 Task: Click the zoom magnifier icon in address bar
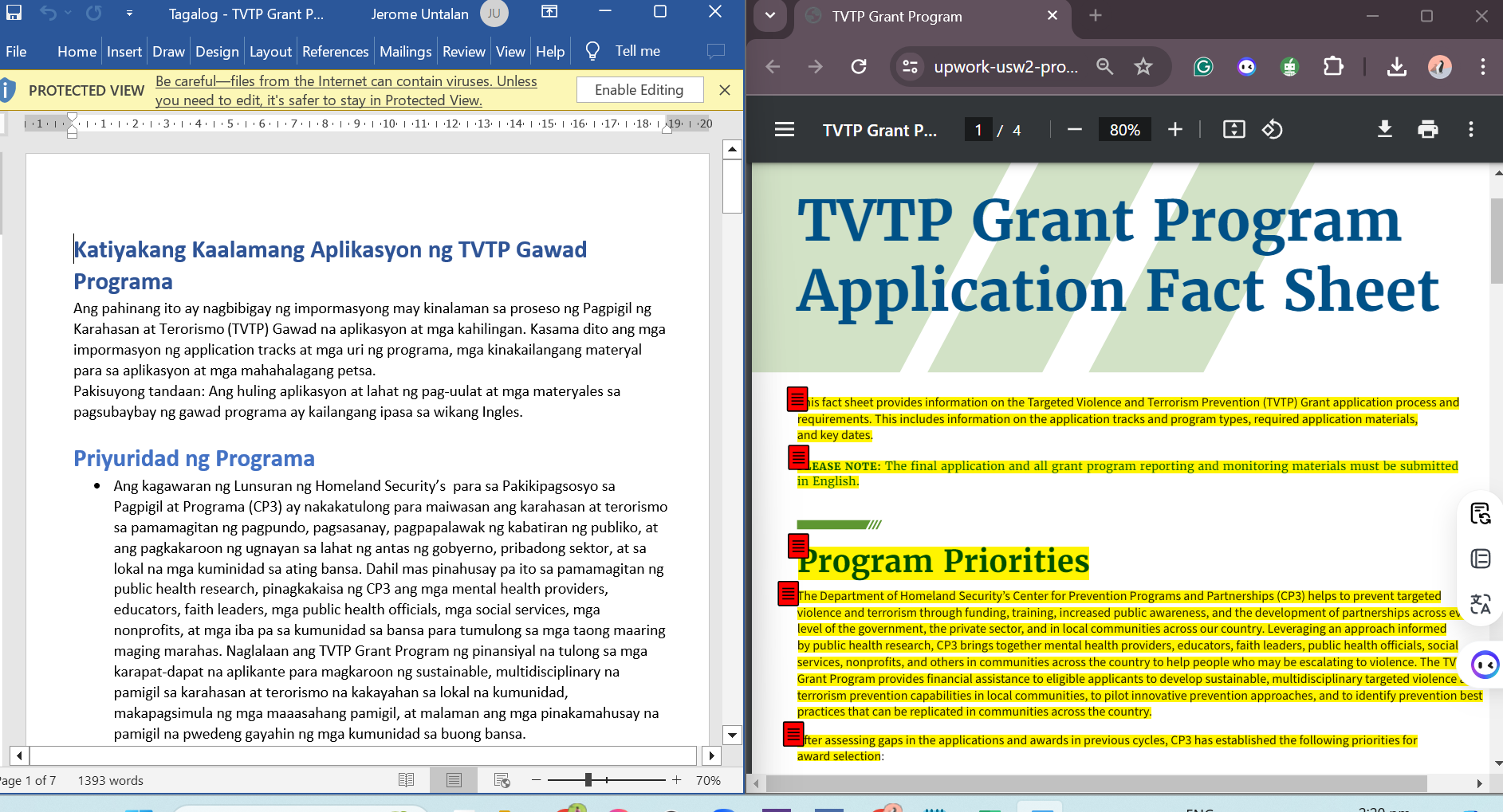pos(1104,67)
